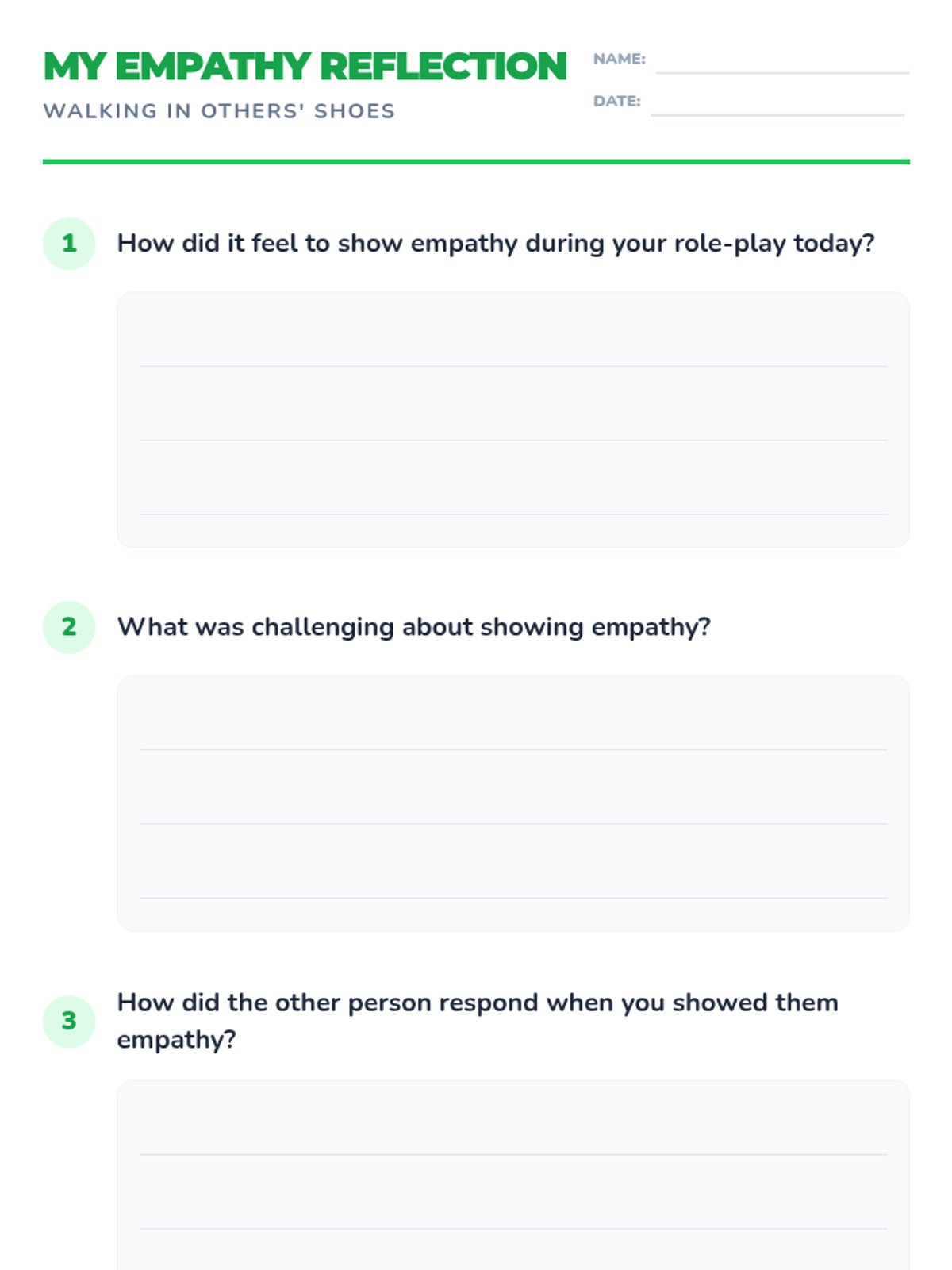The image size is (952, 1270).
Task: Click the NAME: label
Action: pos(619,59)
